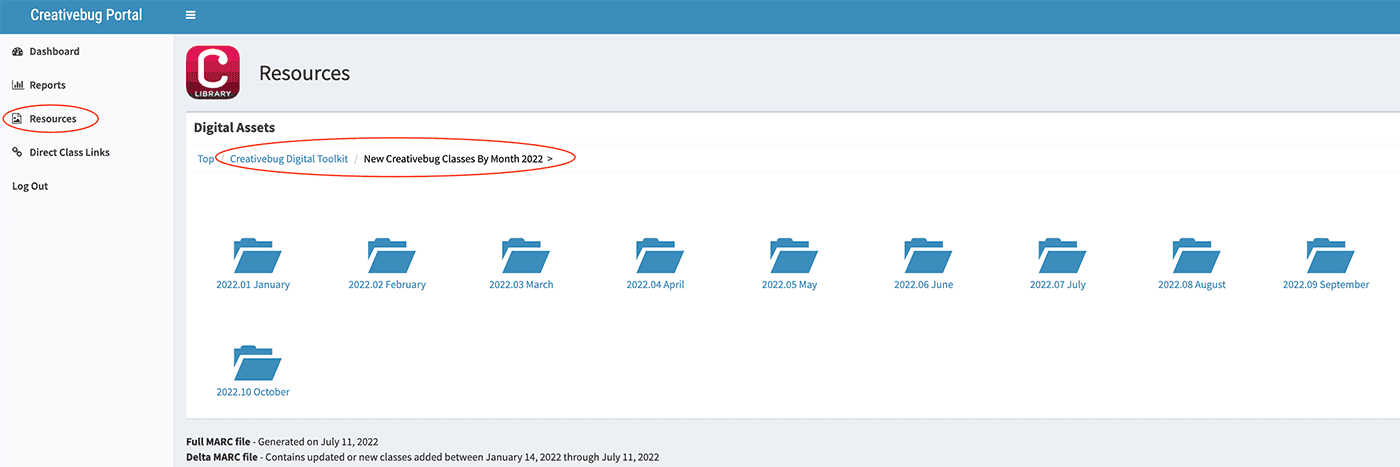Click the Dashboard gauge icon

(x=18, y=51)
